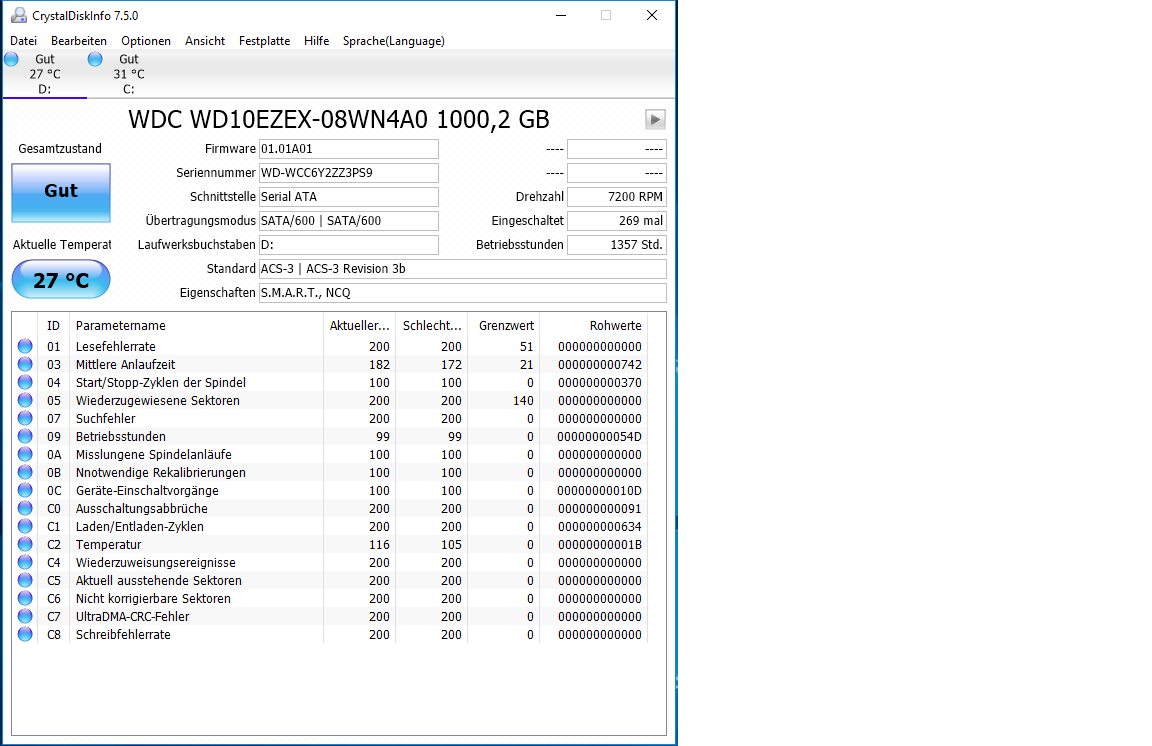Click the Eingeschaltet field 269 mal

click(x=617, y=220)
